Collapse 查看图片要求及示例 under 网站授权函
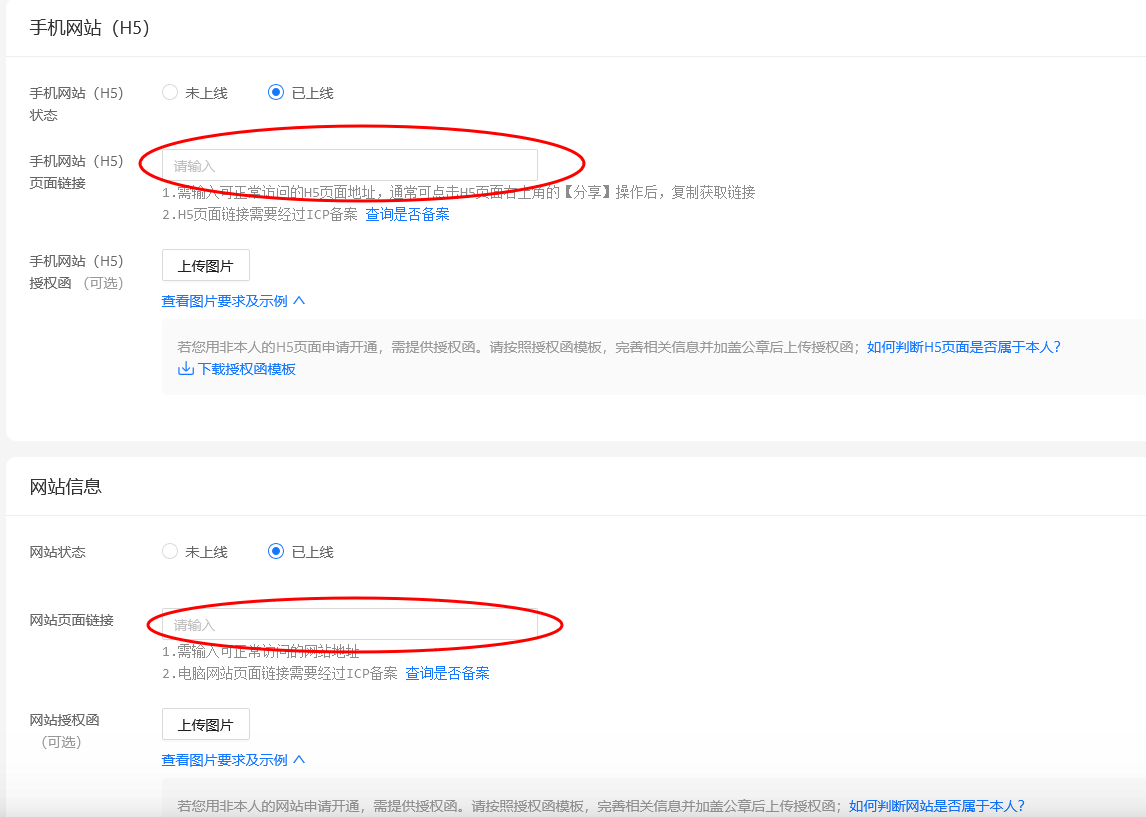Screen dimensions: 1146x817 tap(224, 760)
